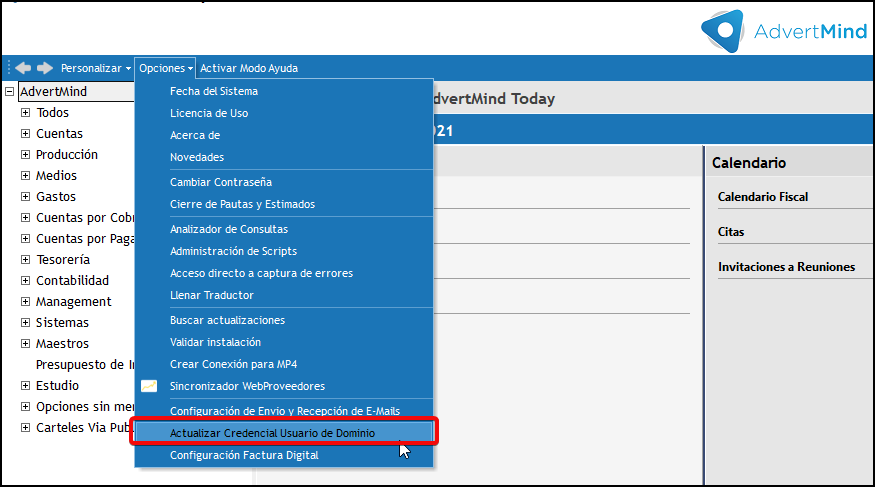Screen dimensions: 875x487
Task: Expand the Opciones sin menú node
Action: (25, 407)
